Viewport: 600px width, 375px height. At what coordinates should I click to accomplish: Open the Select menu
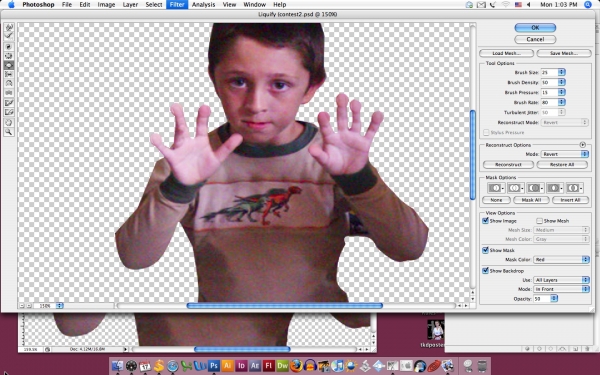pyautogui.click(x=154, y=5)
